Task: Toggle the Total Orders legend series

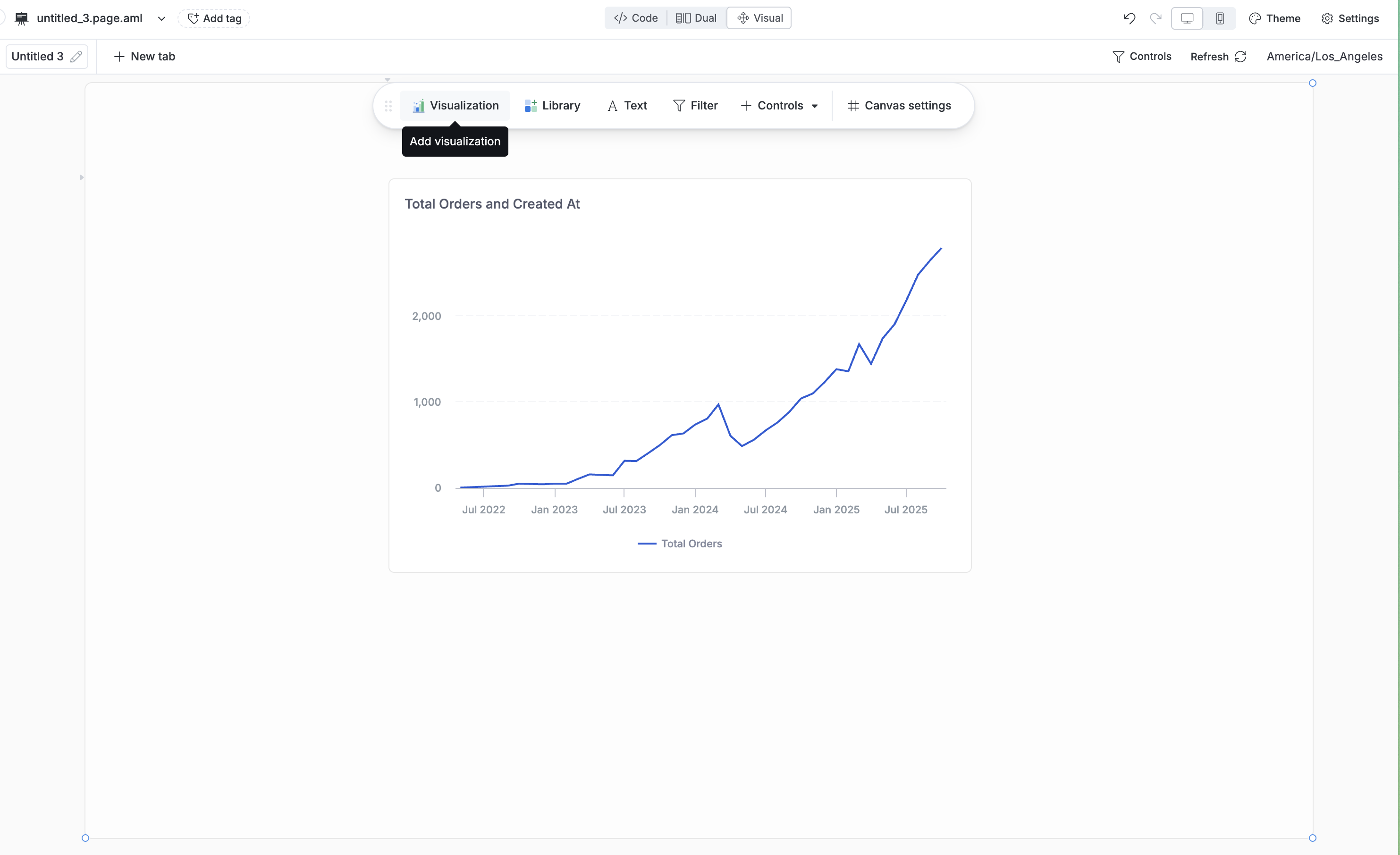Action: pos(680,544)
